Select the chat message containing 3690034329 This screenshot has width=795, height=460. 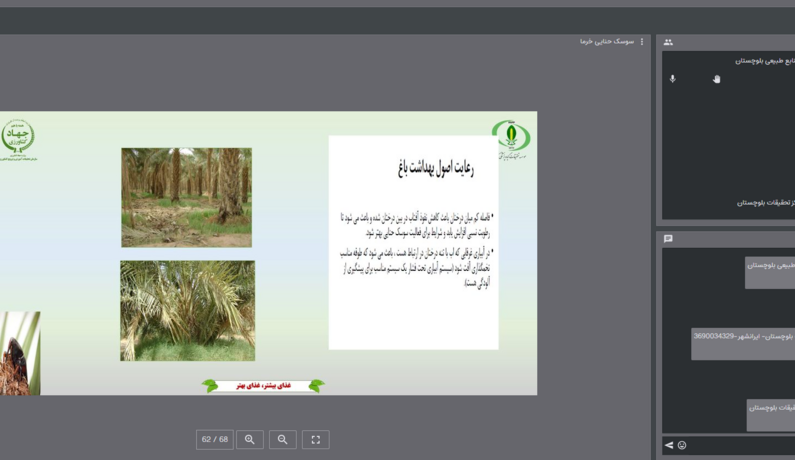pos(743,344)
